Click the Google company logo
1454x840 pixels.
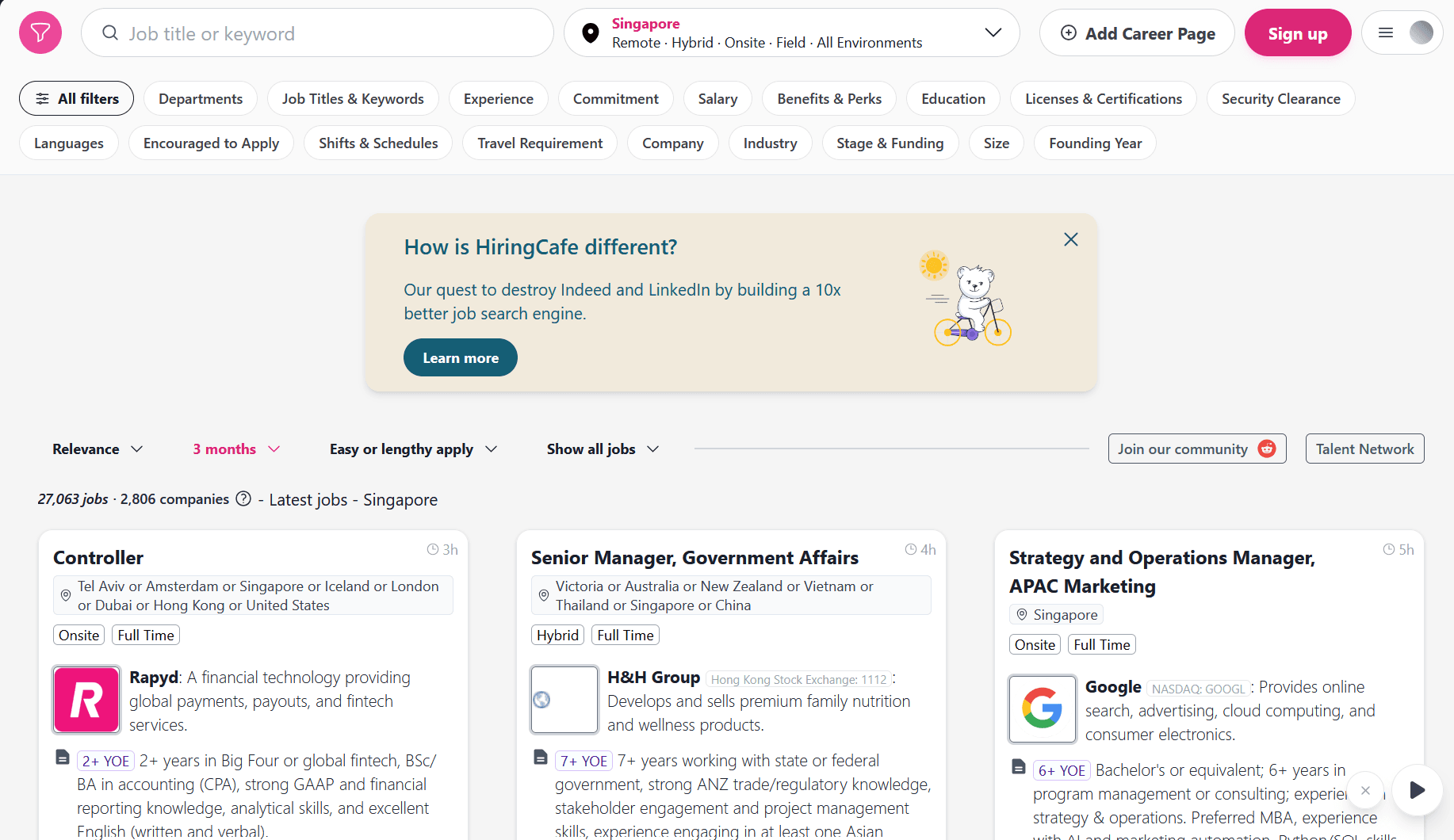click(1043, 709)
